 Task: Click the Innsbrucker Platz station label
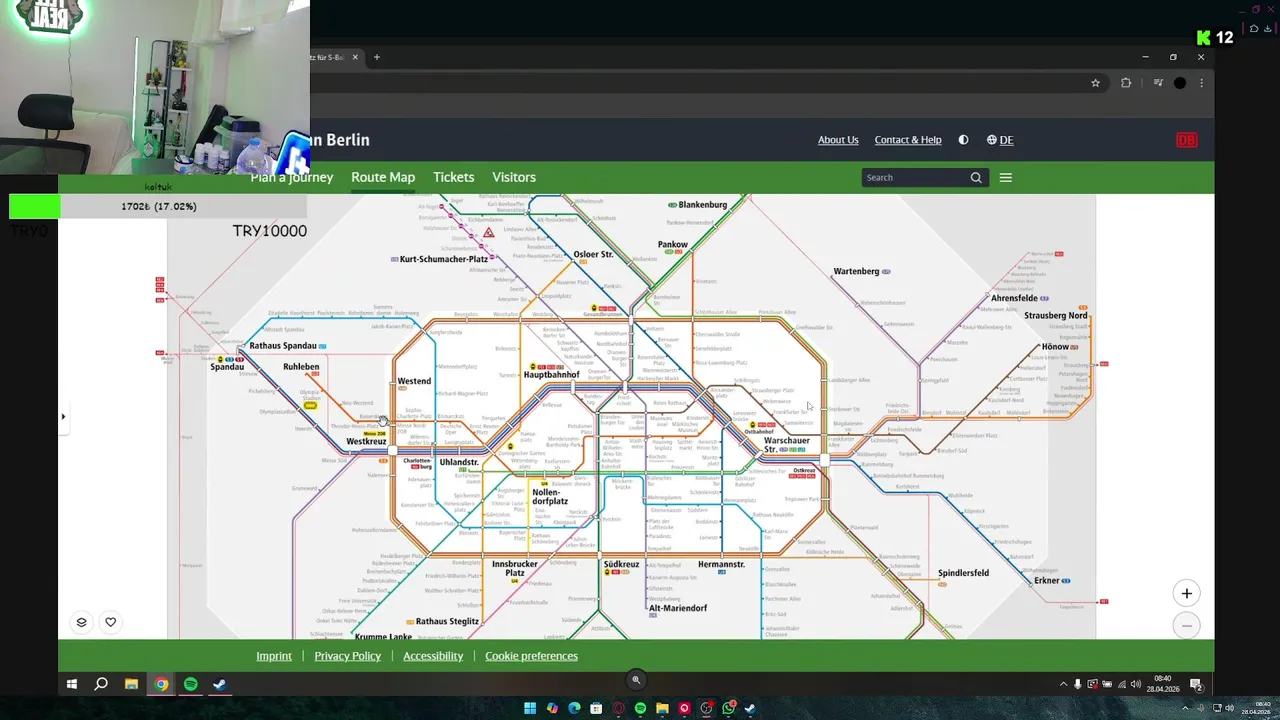point(515,568)
